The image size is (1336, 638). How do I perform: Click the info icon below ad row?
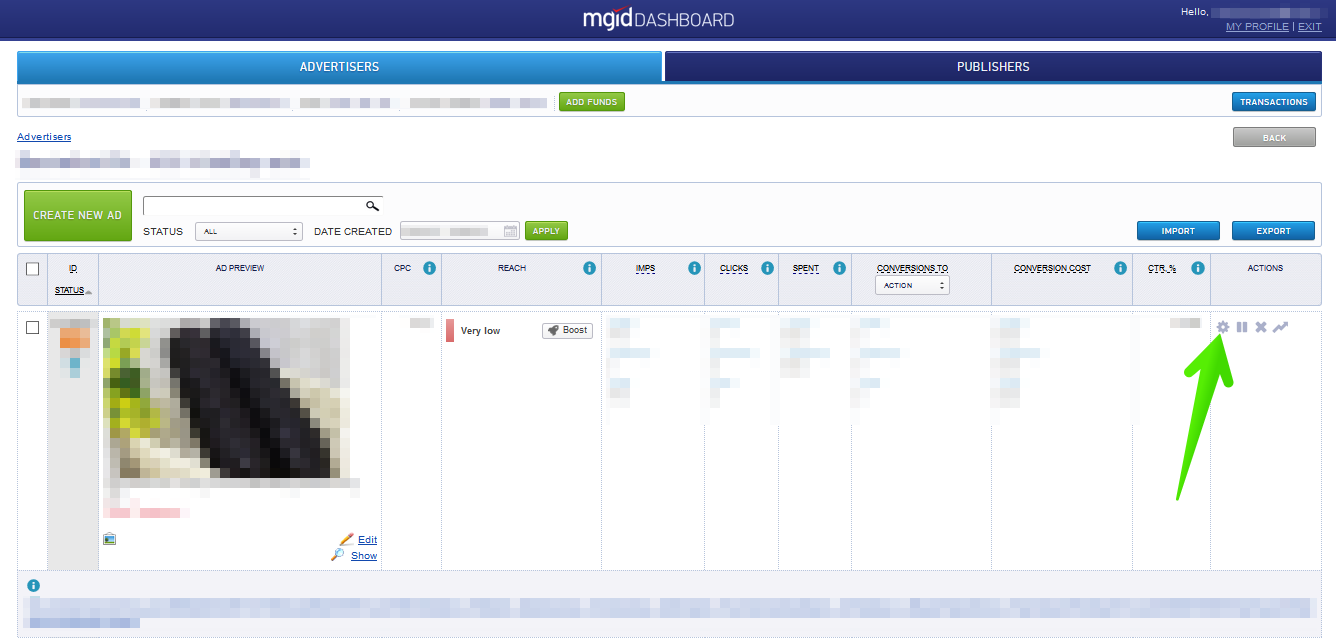pos(33,586)
